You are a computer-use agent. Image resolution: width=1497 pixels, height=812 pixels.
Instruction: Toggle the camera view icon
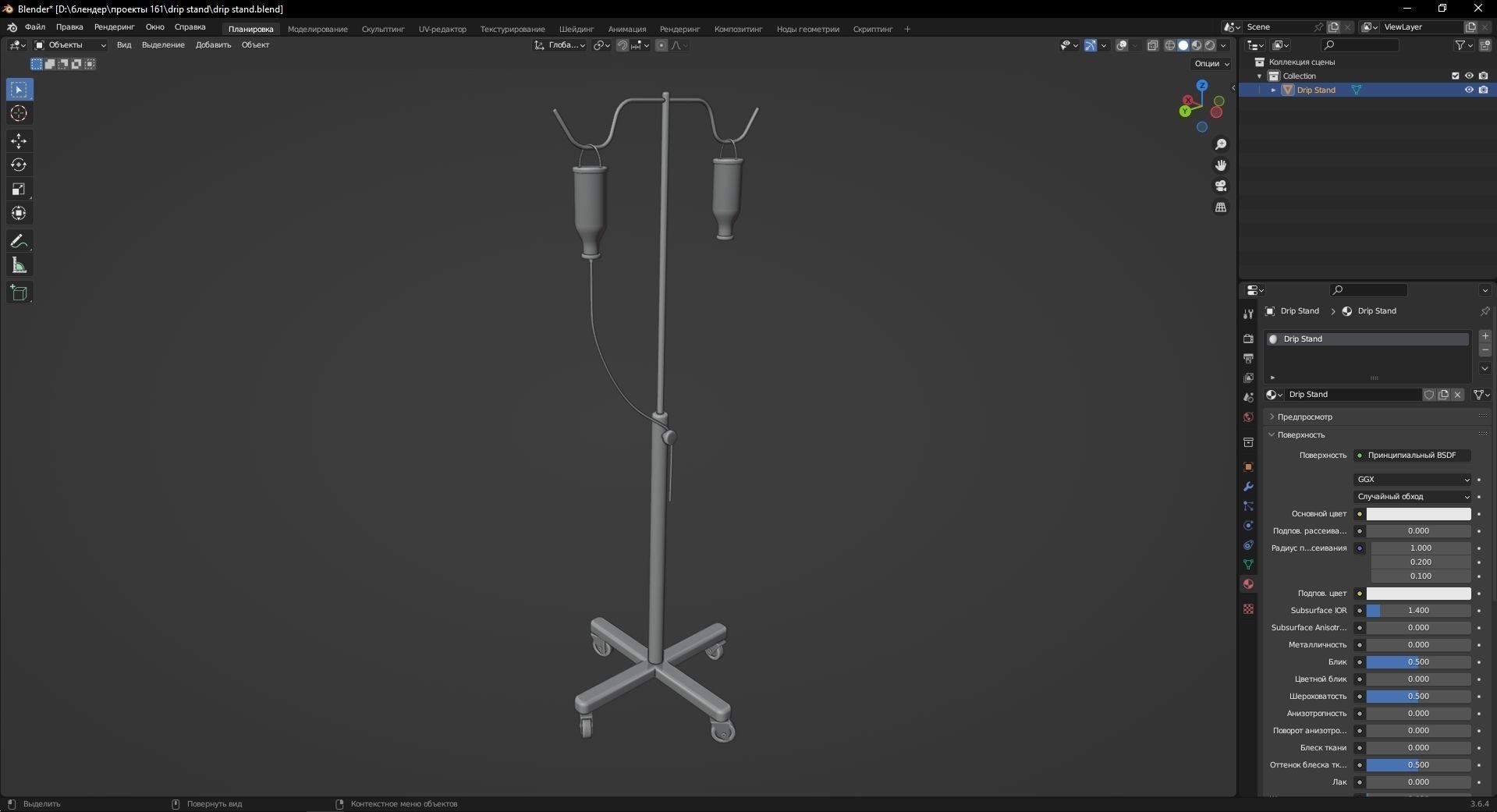point(1221,186)
